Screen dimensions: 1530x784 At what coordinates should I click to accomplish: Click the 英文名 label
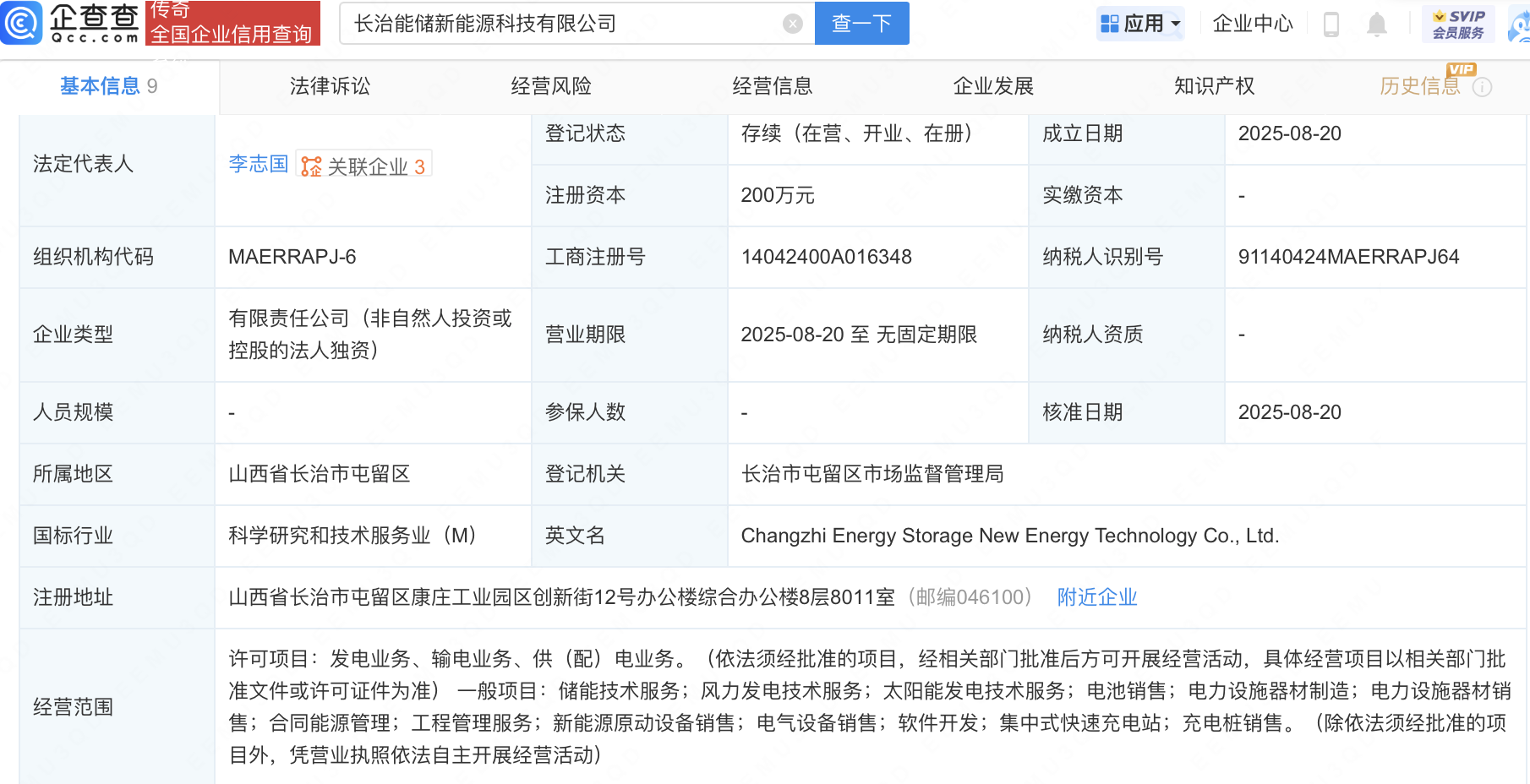point(575,536)
